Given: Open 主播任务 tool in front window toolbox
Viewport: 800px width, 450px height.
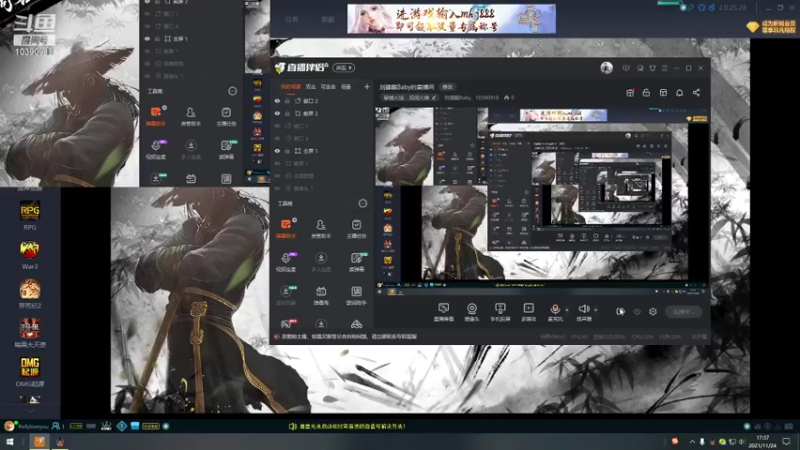Looking at the screenshot, I should 356,228.
